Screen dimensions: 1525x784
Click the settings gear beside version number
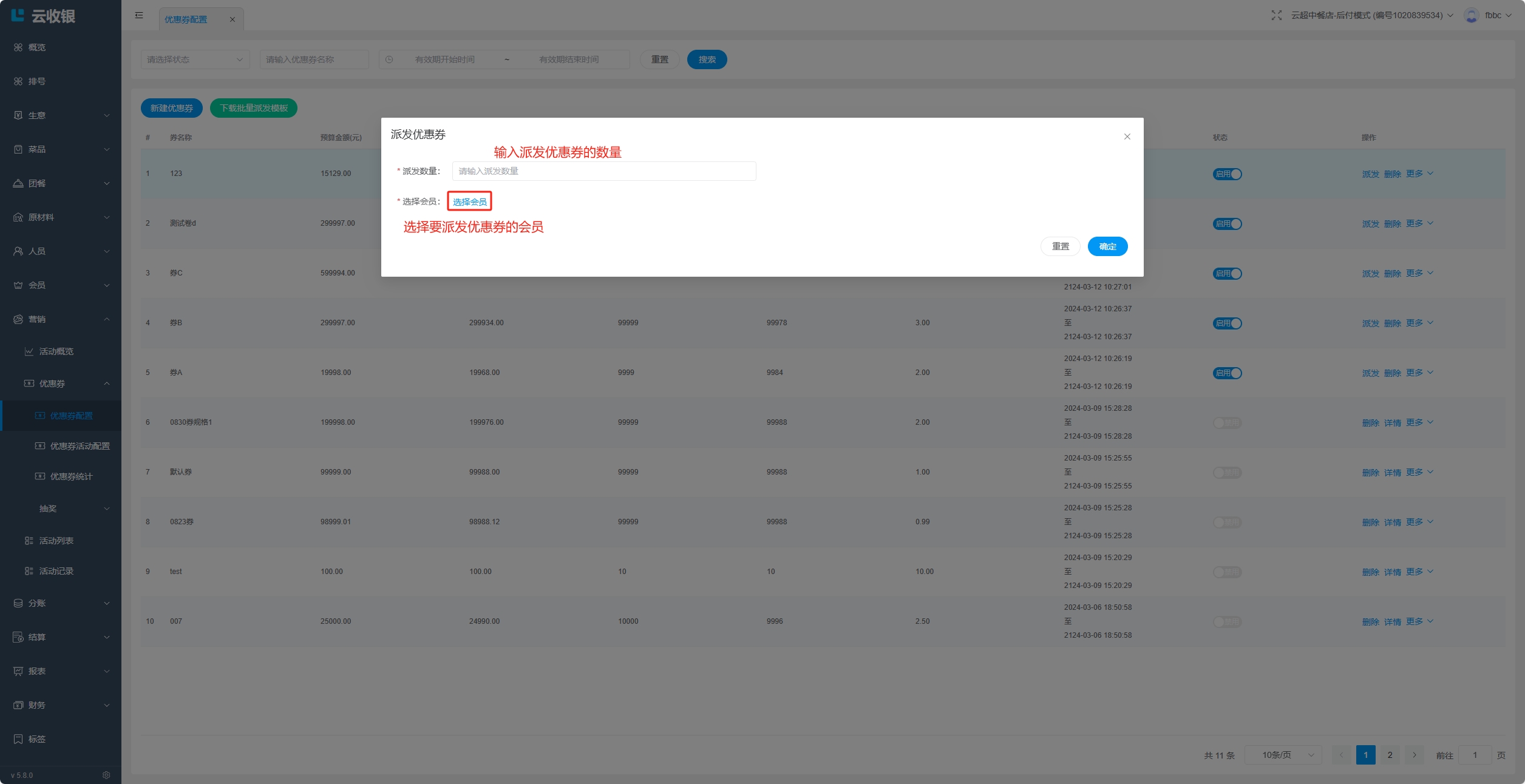click(106, 775)
